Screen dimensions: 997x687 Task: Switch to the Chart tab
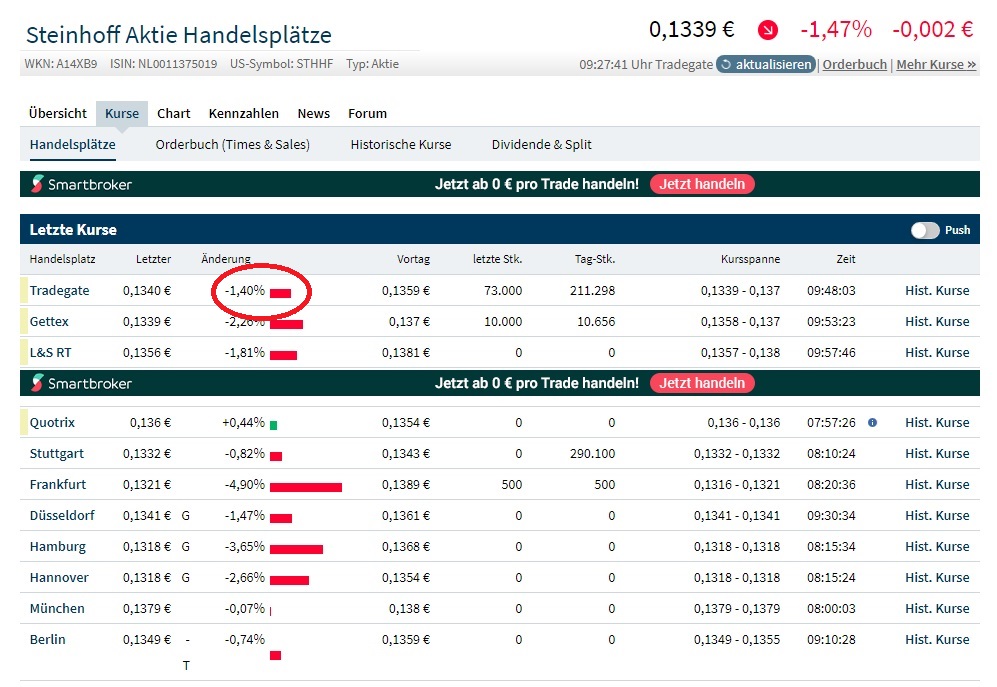[174, 113]
